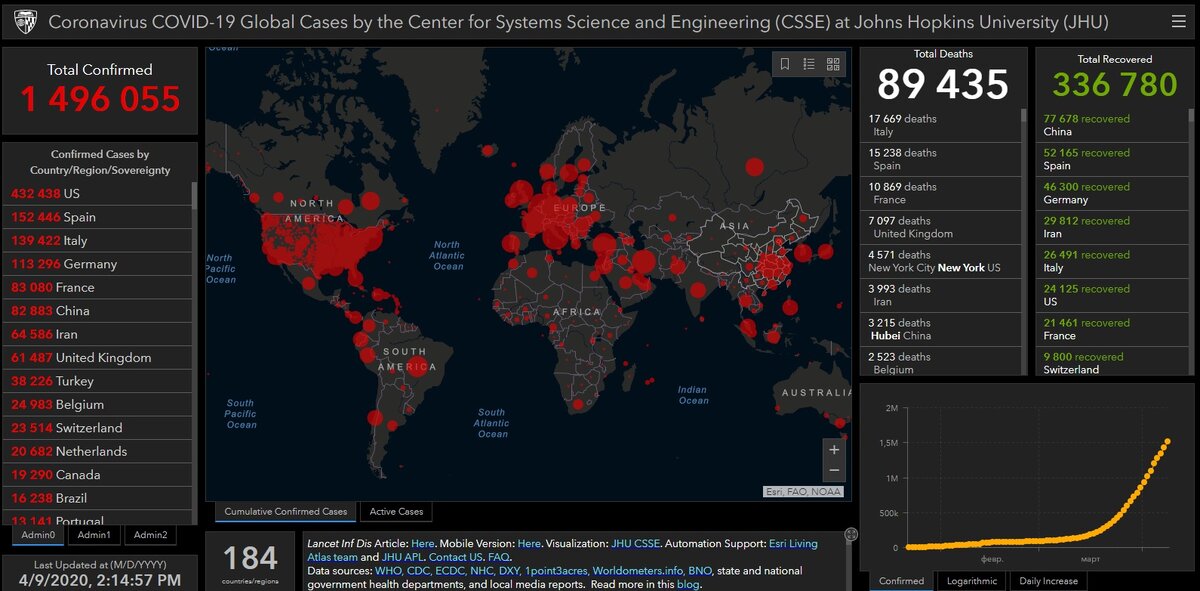Viewport: 1200px width, 591px height.
Task: Open the hamburger menu at top right
Action: tap(1178, 21)
